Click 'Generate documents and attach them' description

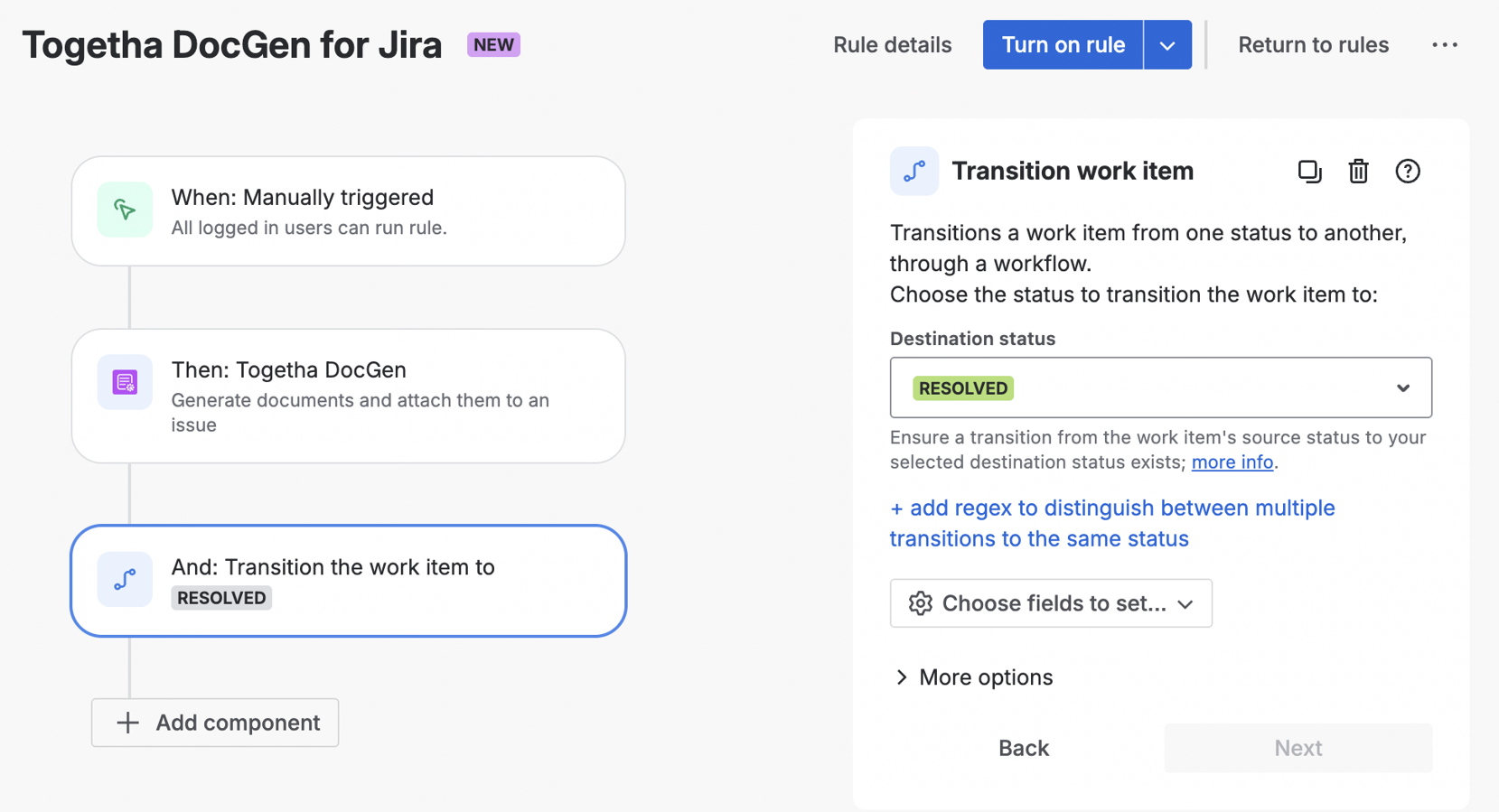coord(361,412)
